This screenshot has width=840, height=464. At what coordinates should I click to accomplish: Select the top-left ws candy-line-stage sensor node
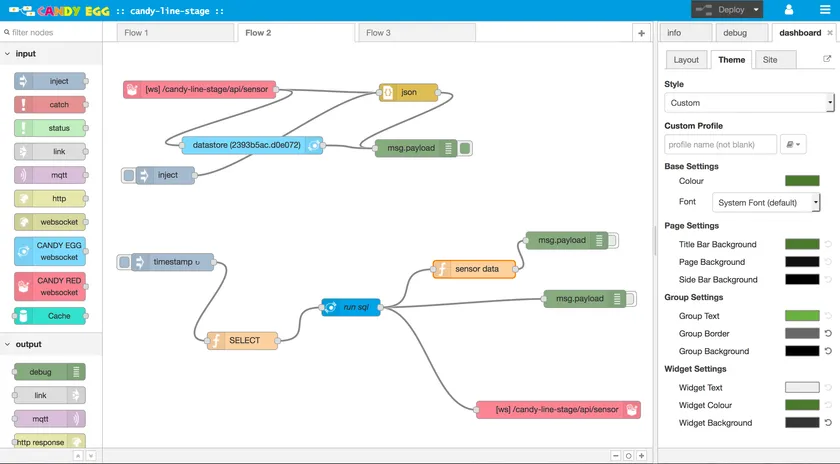(x=199, y=89)
